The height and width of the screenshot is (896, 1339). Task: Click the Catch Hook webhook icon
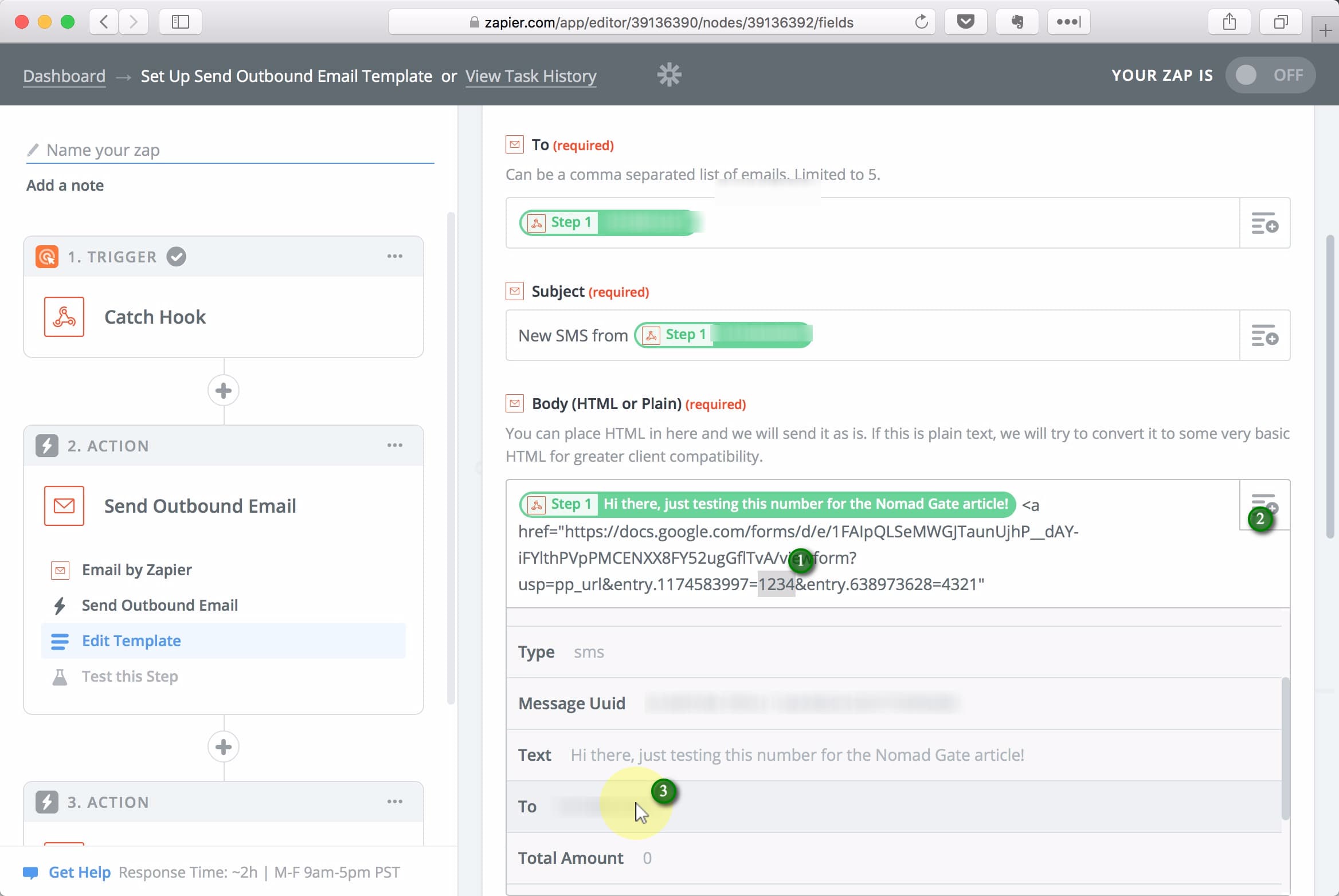(x=64, y=317)
